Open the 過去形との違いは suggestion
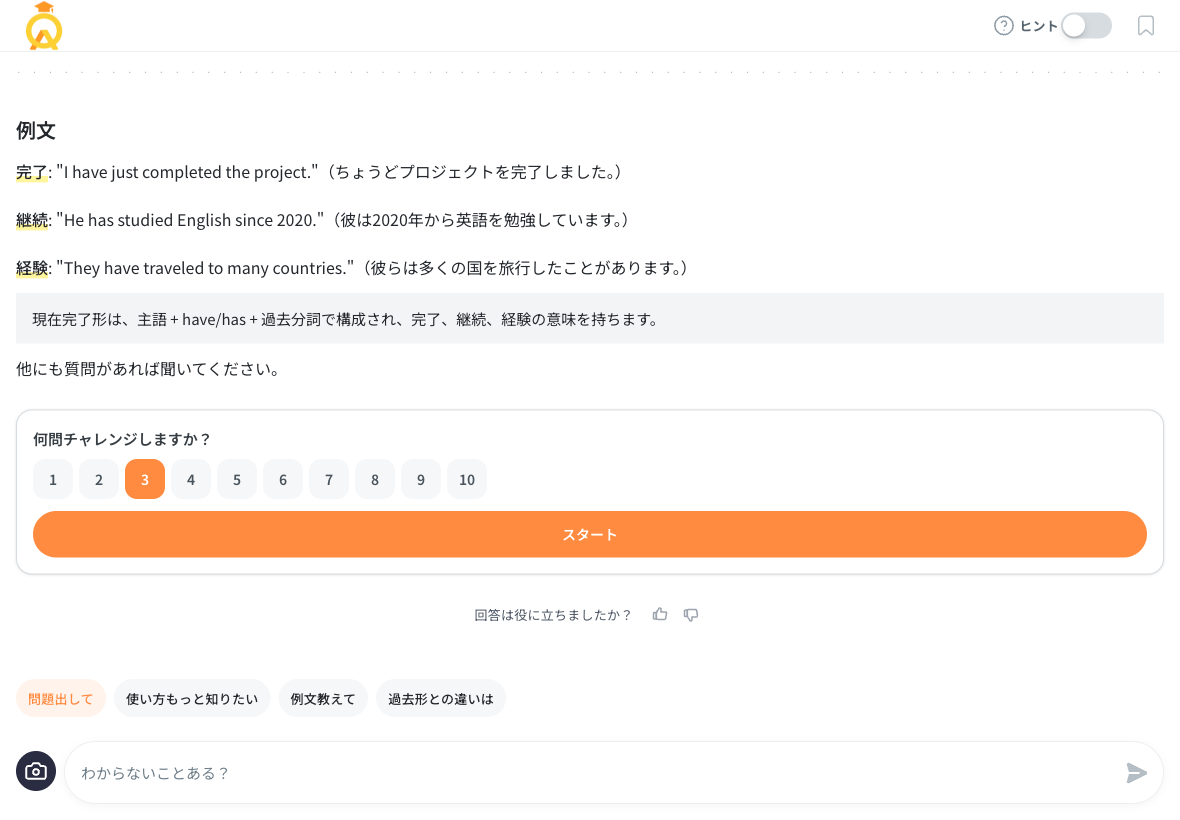Image resolution: width=1180 pixels, height=820 pixels. click(440, 698)
